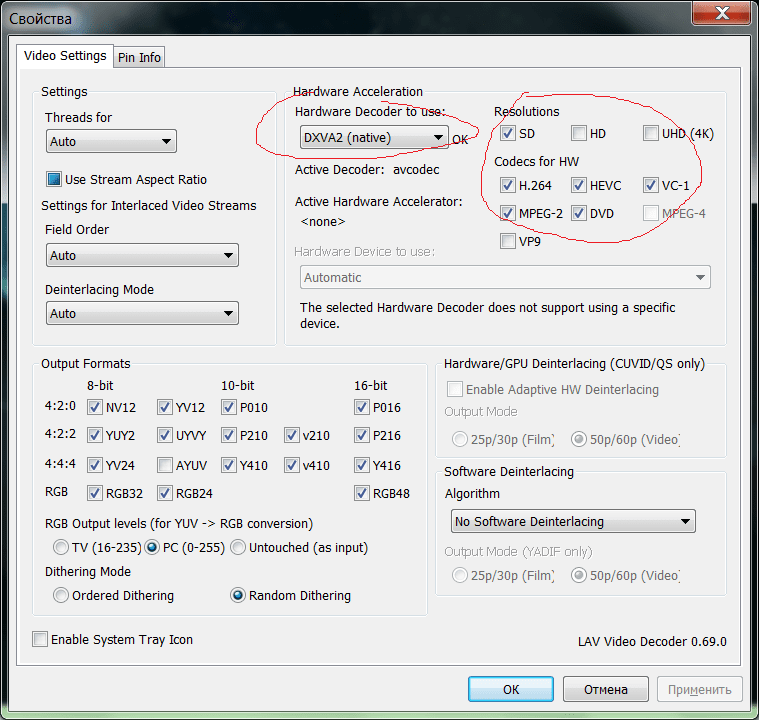The height and width of the screenshot is (720, 759).
Task: Open the Hardware Decoder to use dropdown
Action: click(x=374, y=138)
